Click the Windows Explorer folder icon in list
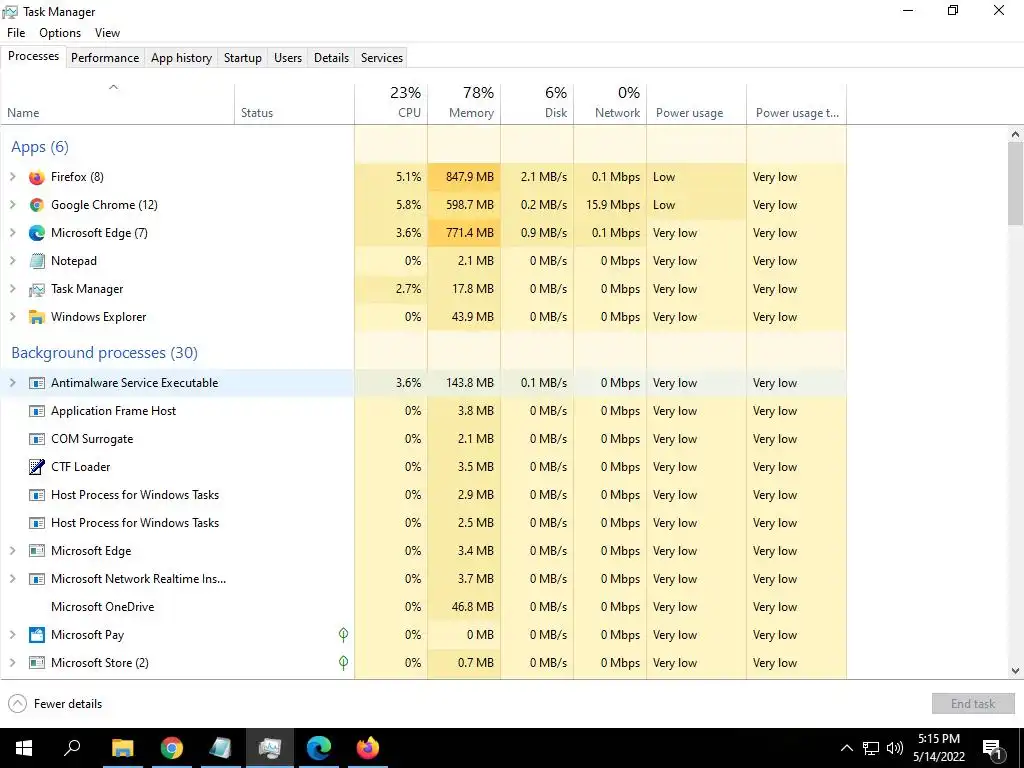Image resolution: width=1024 pixels, height=768 pixels. point(37,317)
